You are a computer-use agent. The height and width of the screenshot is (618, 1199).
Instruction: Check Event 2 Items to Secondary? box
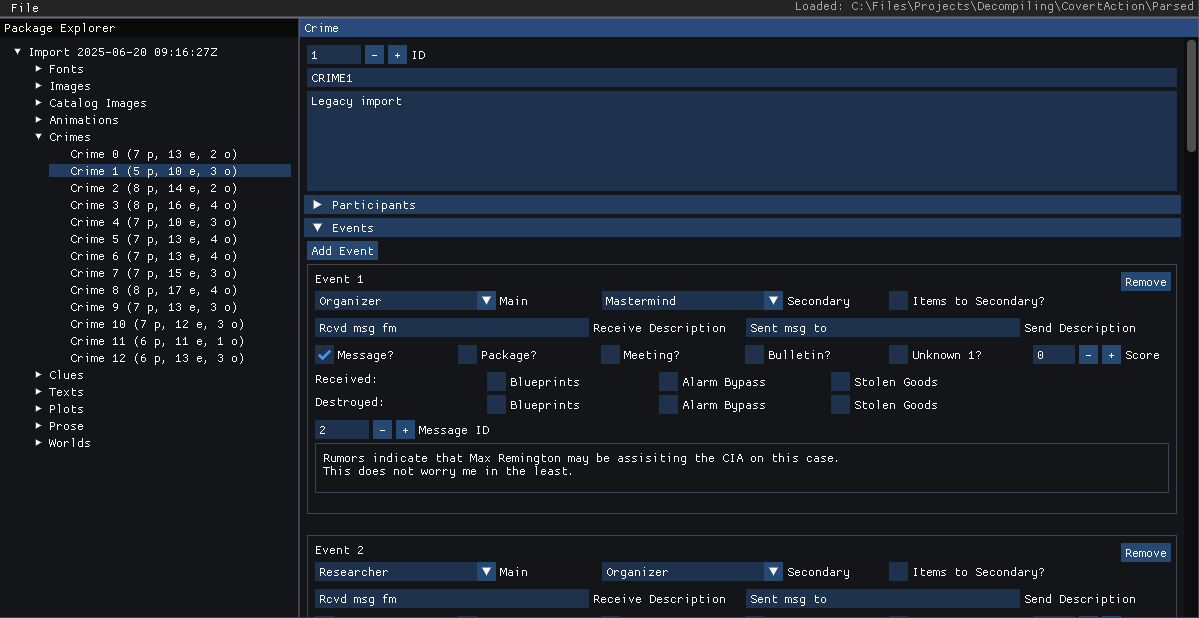click(x=898, y=571)
